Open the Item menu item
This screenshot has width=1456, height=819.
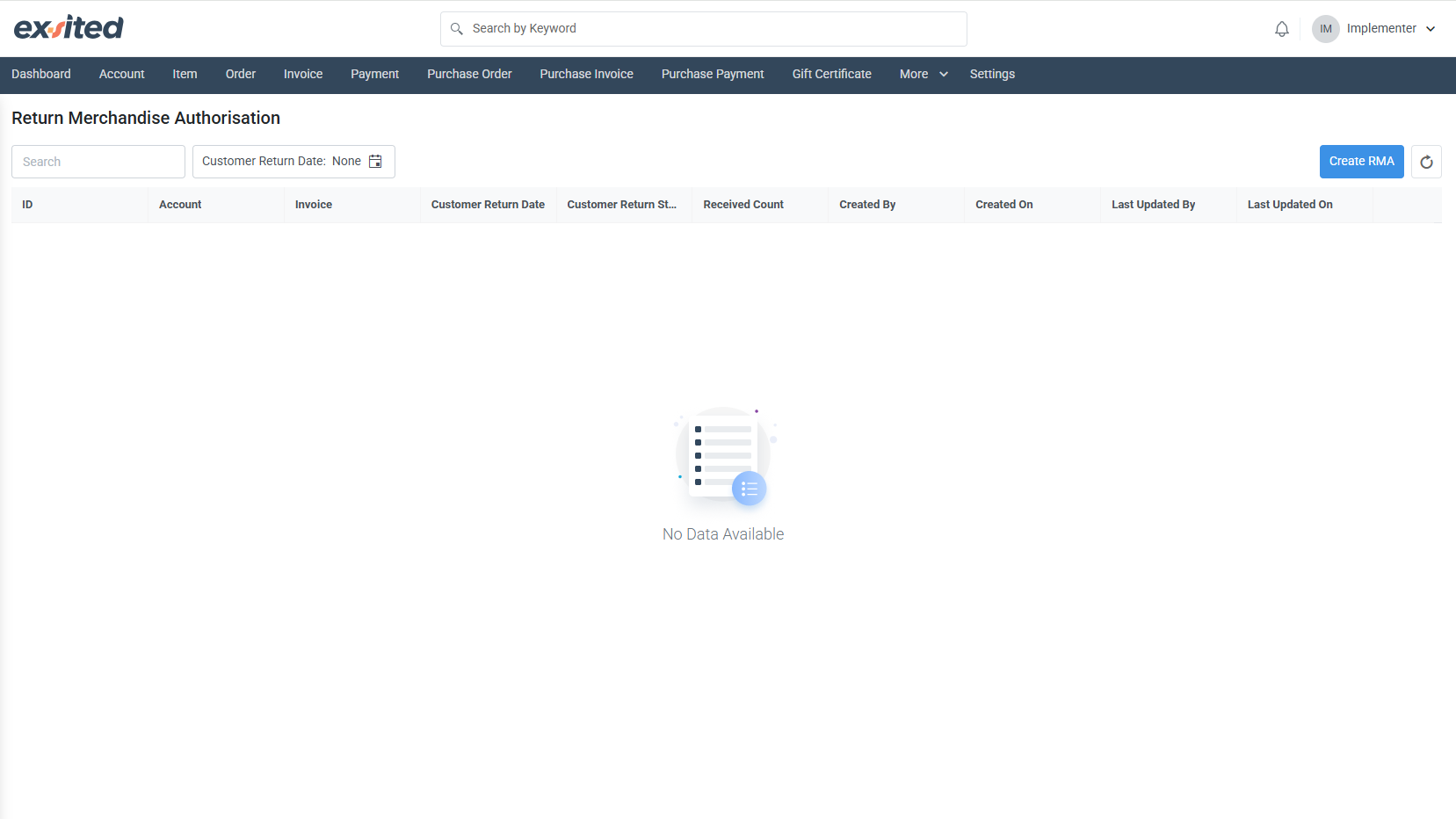pyautogui.click(x=185, y=75)
